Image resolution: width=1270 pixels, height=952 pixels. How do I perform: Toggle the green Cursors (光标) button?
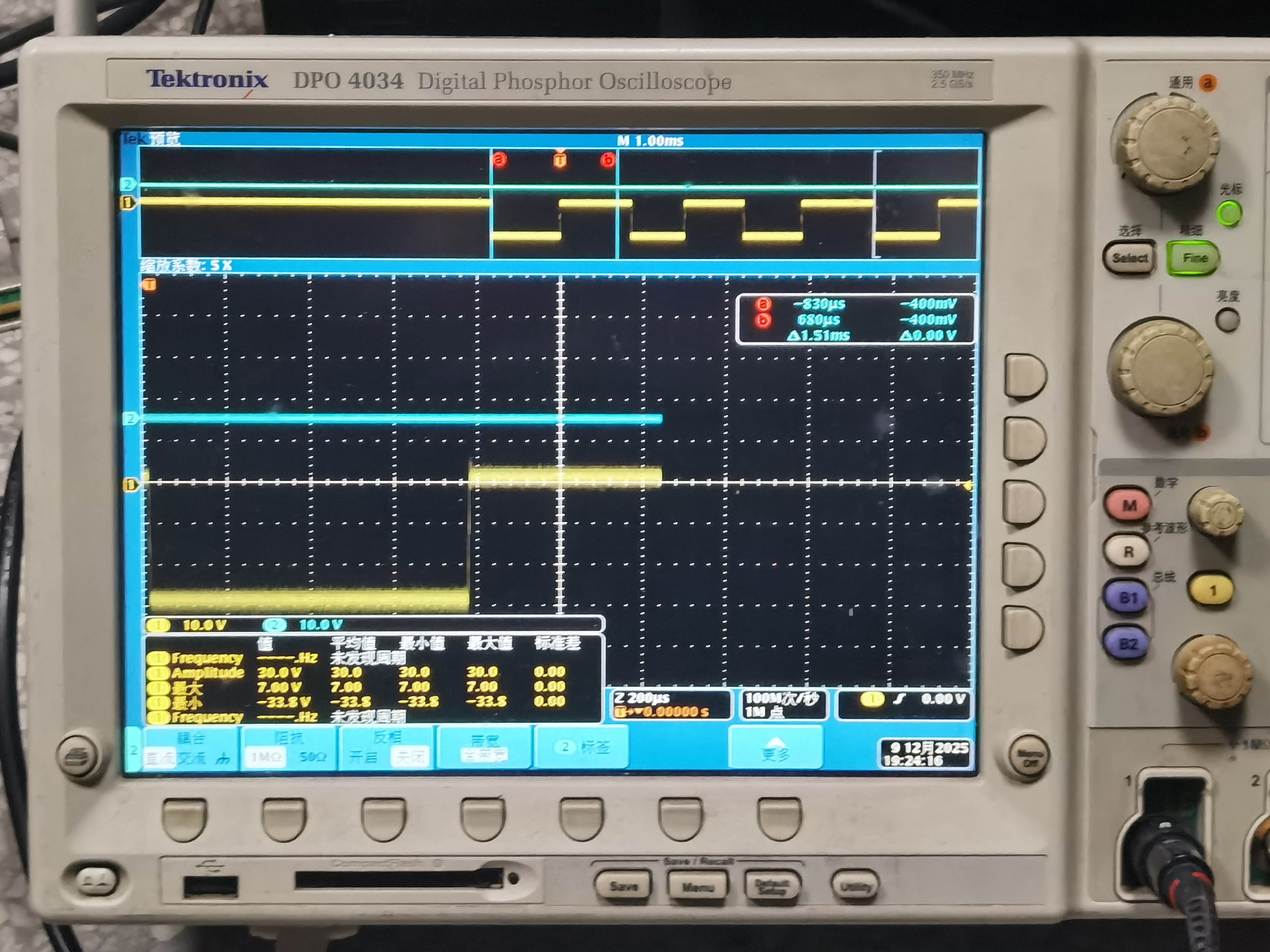click(x=1229, y=213)
